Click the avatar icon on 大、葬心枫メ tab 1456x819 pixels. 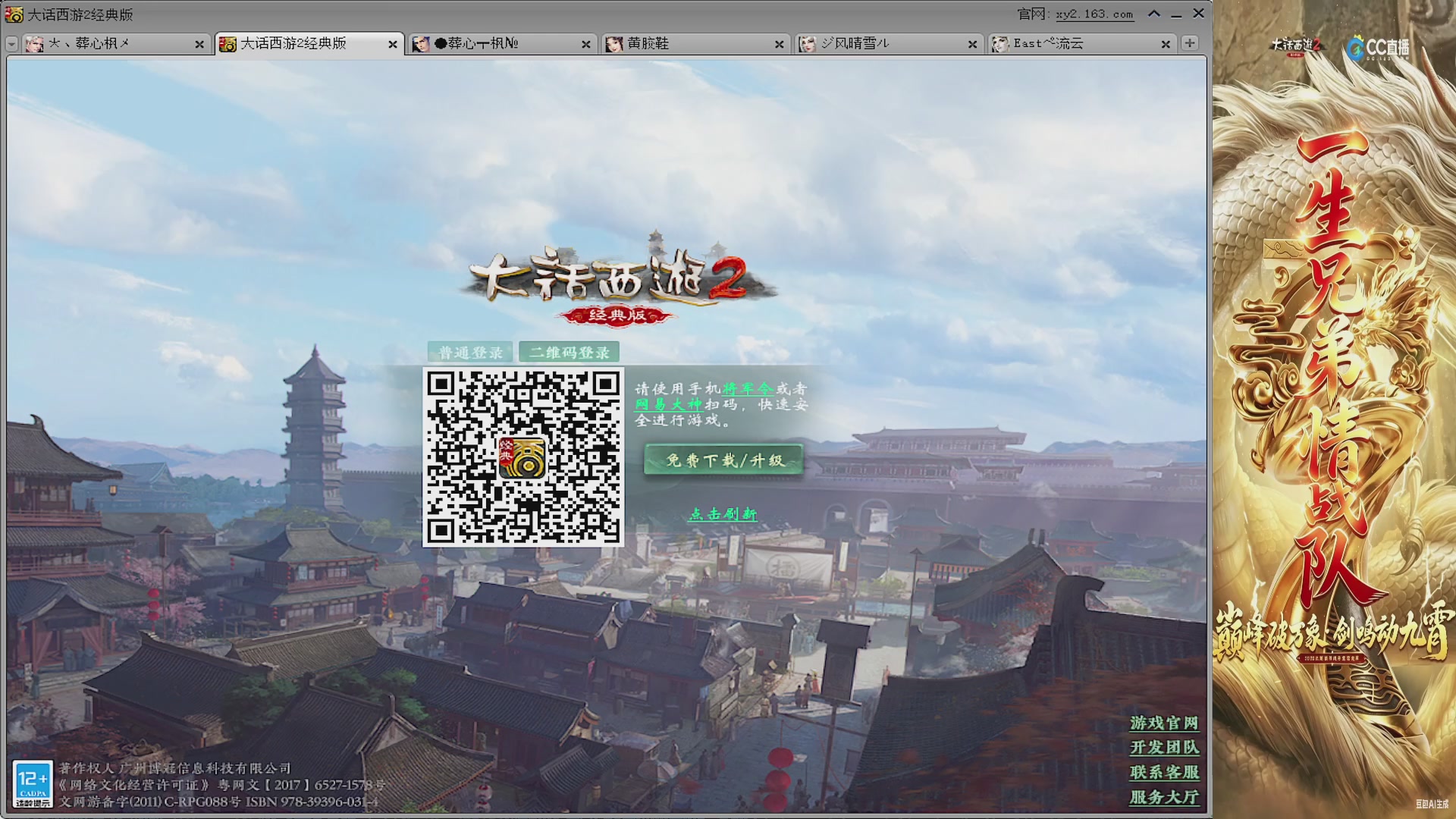click(x=34, y=44)
